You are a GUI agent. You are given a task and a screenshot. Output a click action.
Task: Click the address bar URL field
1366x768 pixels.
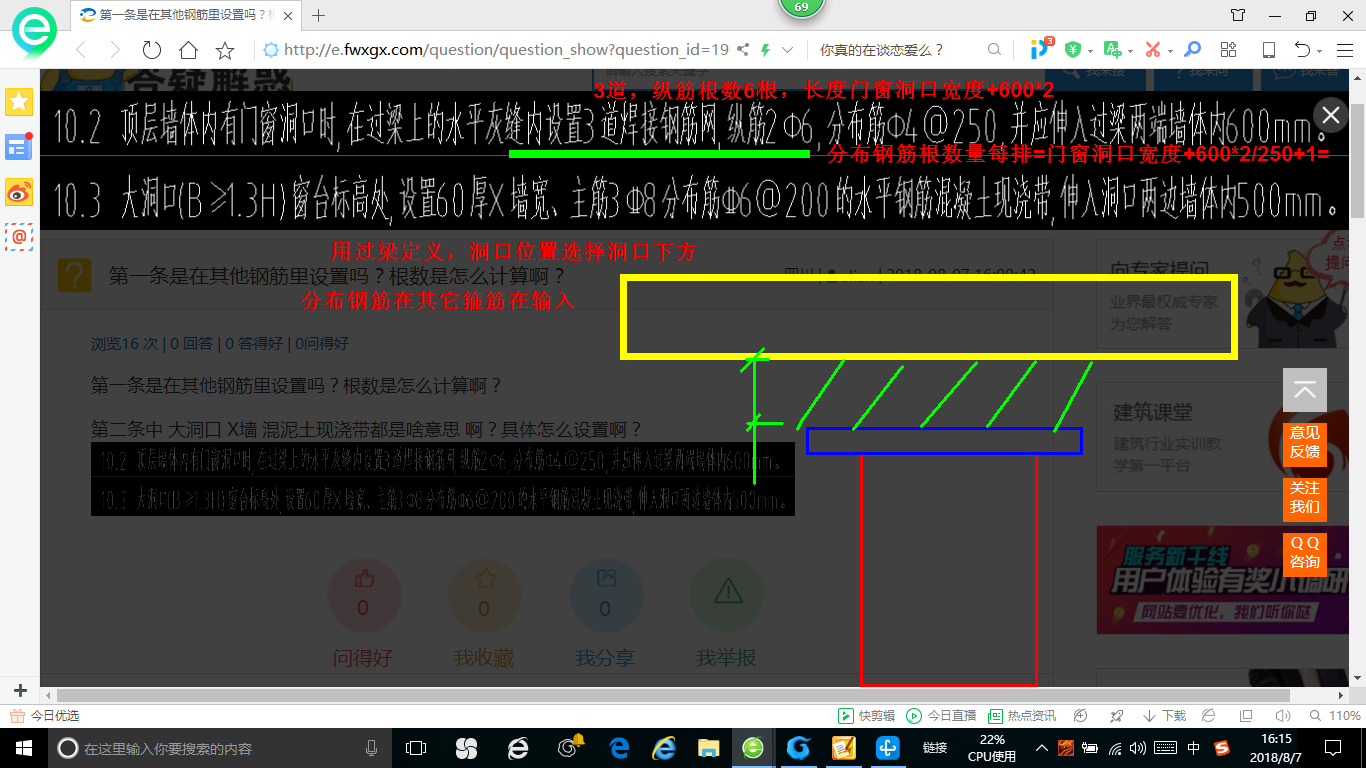coord(506,50)
